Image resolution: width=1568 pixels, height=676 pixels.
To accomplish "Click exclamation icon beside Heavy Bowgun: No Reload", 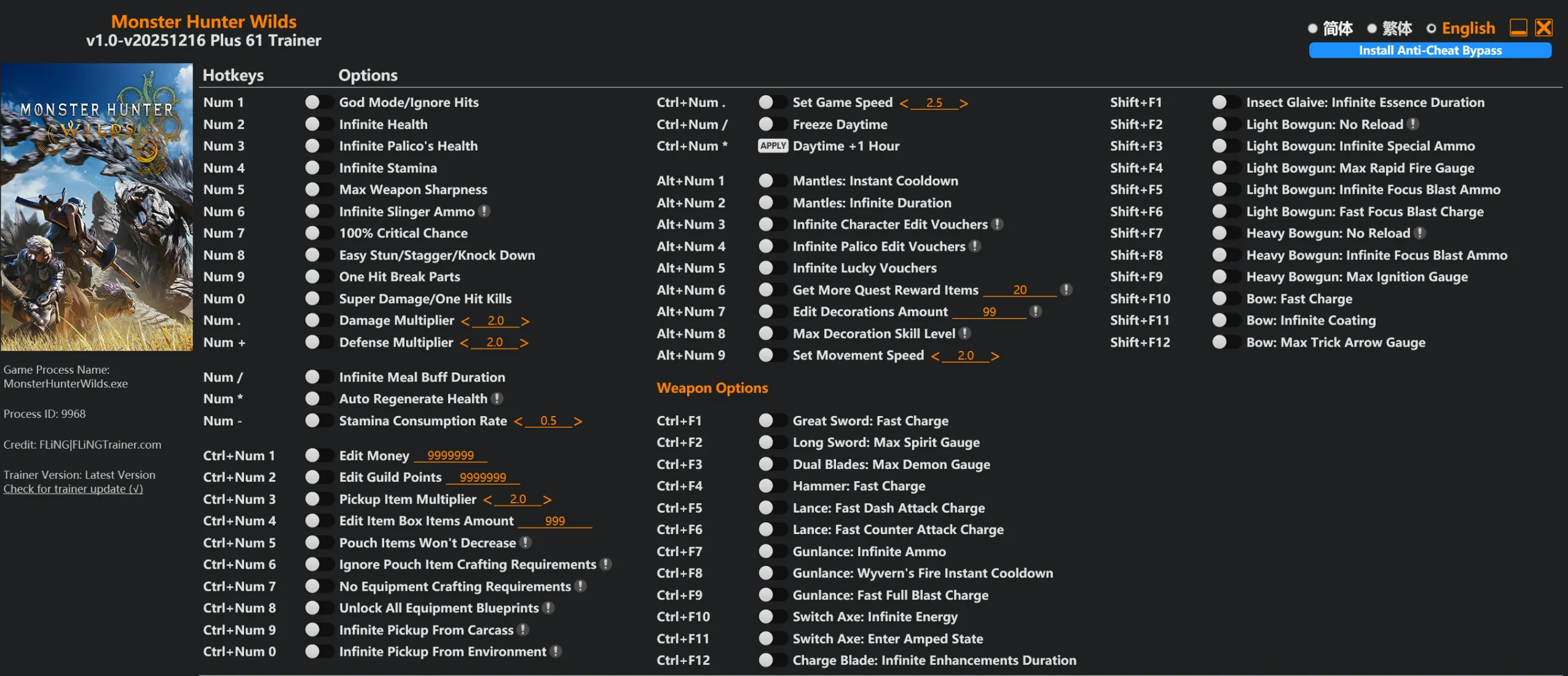I will pos(1420,233).
